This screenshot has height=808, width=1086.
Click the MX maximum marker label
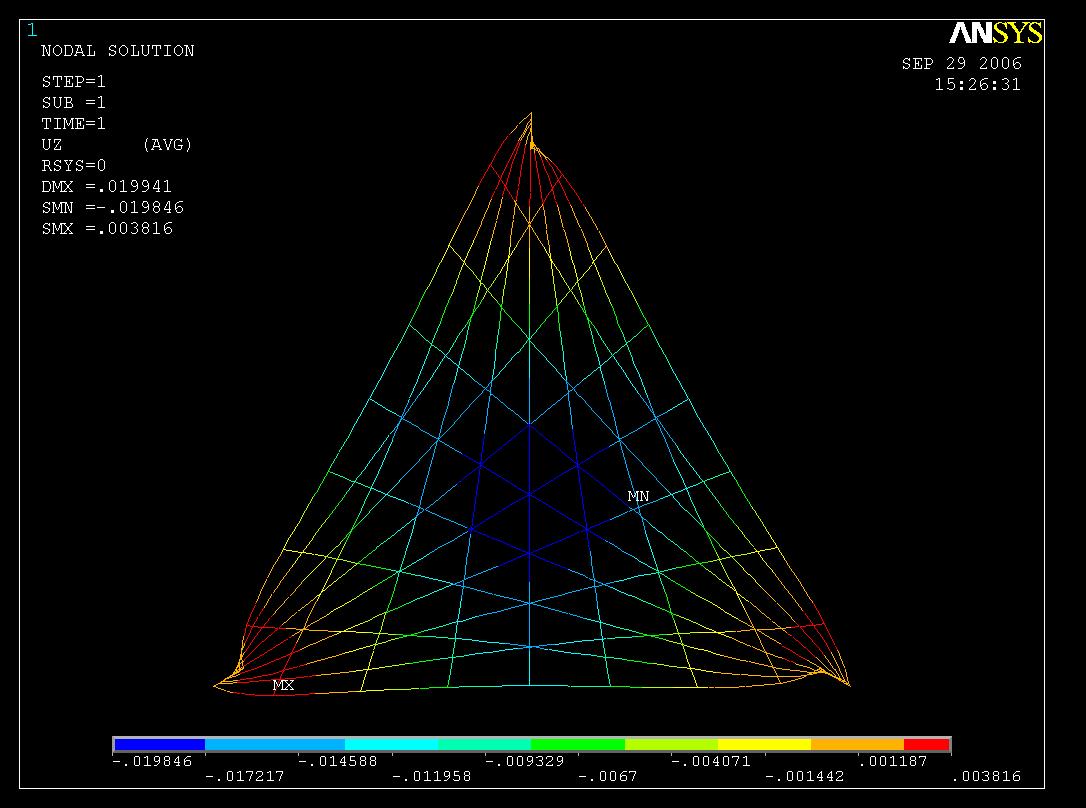click(283, 685)
